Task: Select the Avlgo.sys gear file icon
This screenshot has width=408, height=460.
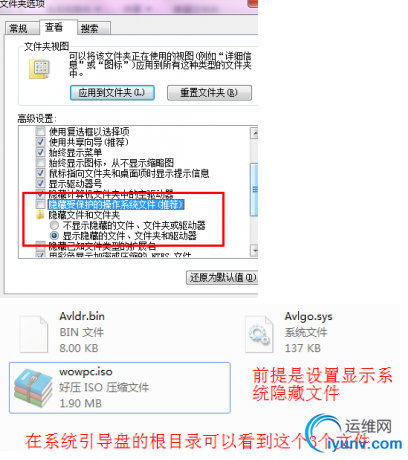Action: pos(259,334)
